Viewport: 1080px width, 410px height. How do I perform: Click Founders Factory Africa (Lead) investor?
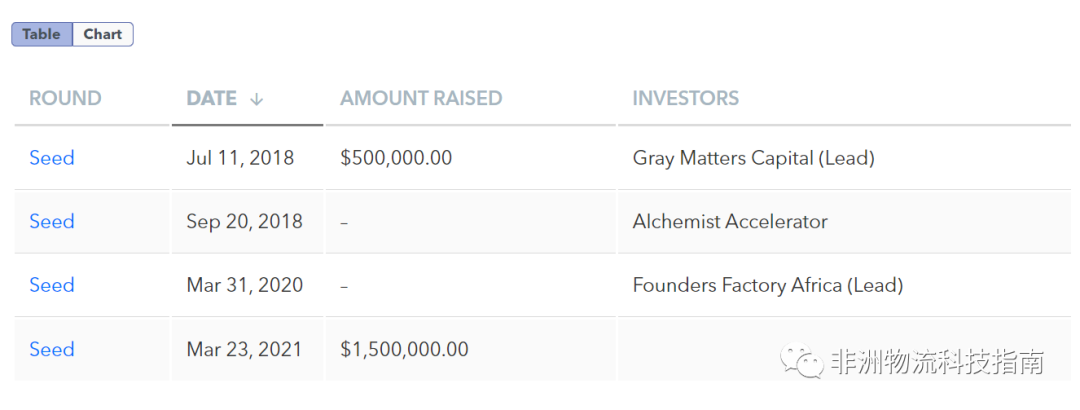(767, 285)
